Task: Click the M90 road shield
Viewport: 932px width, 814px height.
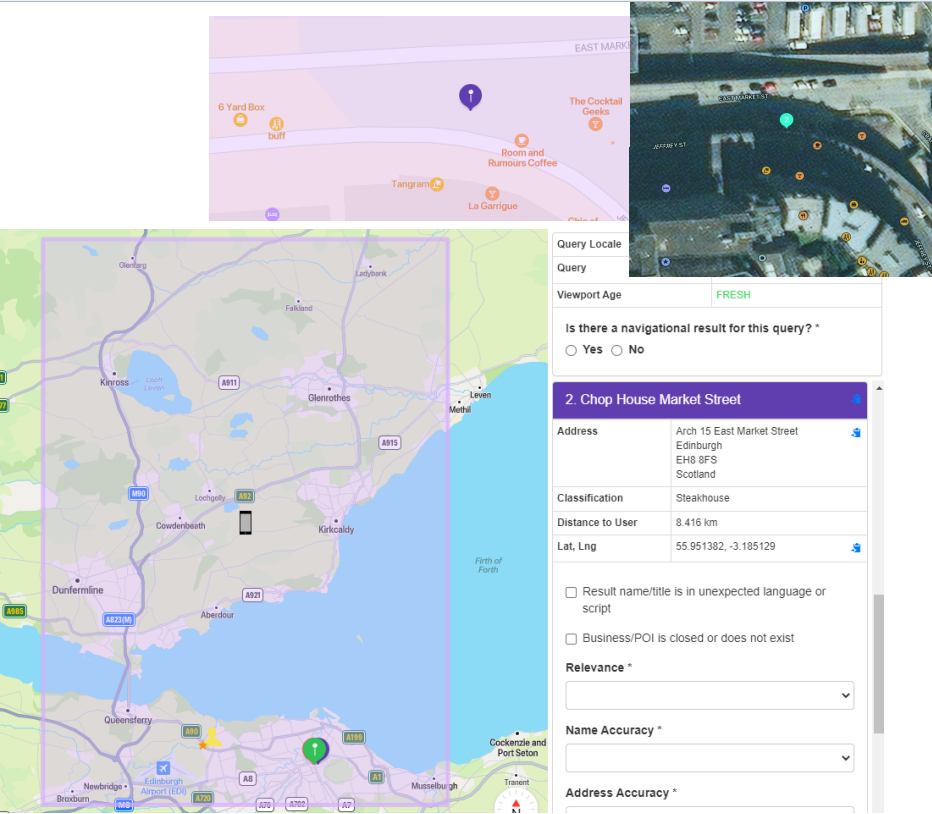Action: click(x=138, y=494)
